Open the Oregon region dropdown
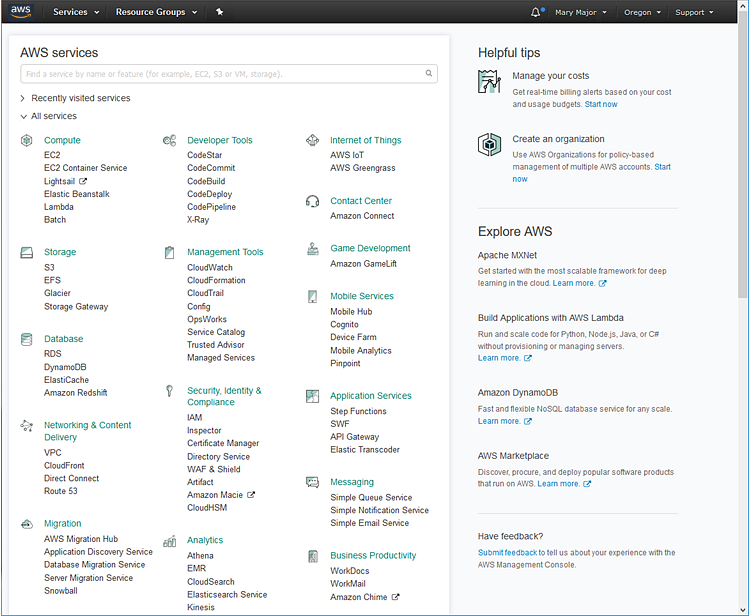 click(x=642, y=12)
